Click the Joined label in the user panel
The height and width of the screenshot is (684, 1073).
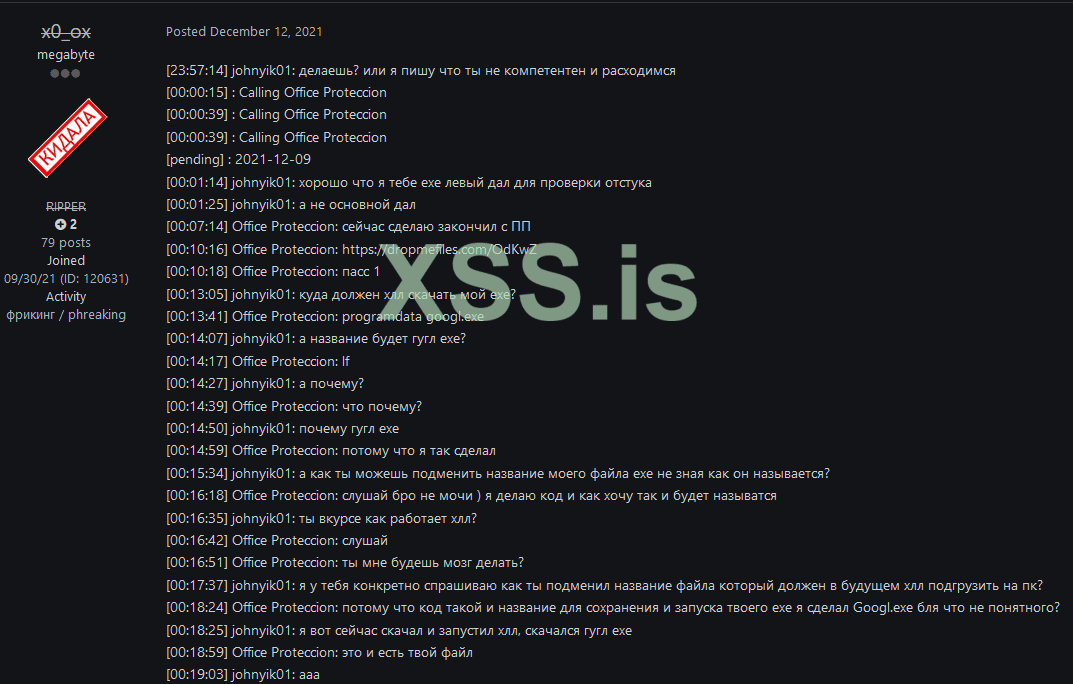66,260
